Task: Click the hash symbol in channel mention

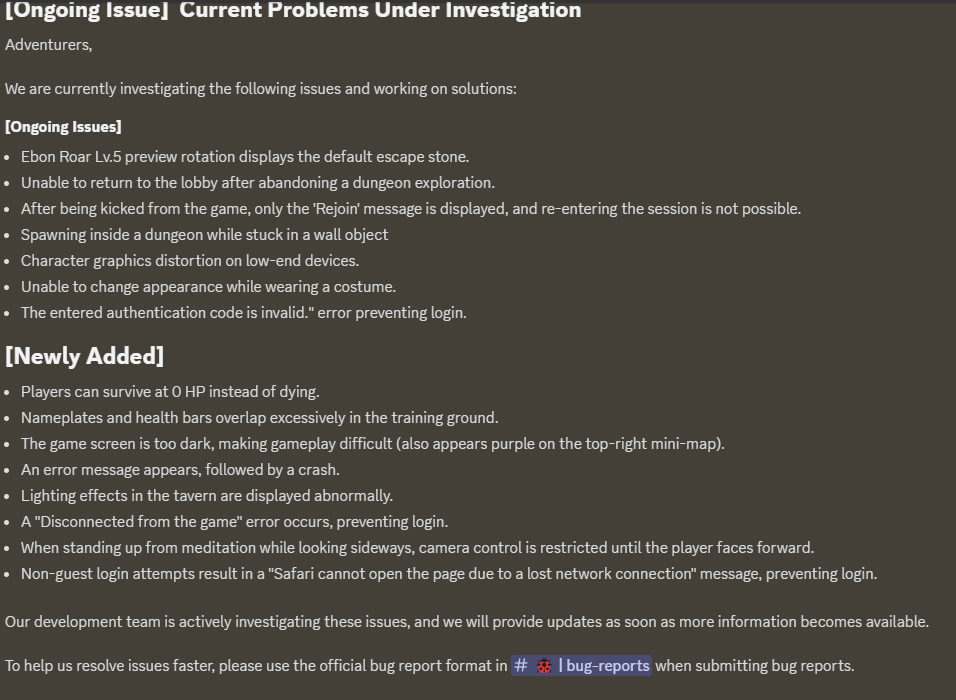Action: tap(521, 665)
